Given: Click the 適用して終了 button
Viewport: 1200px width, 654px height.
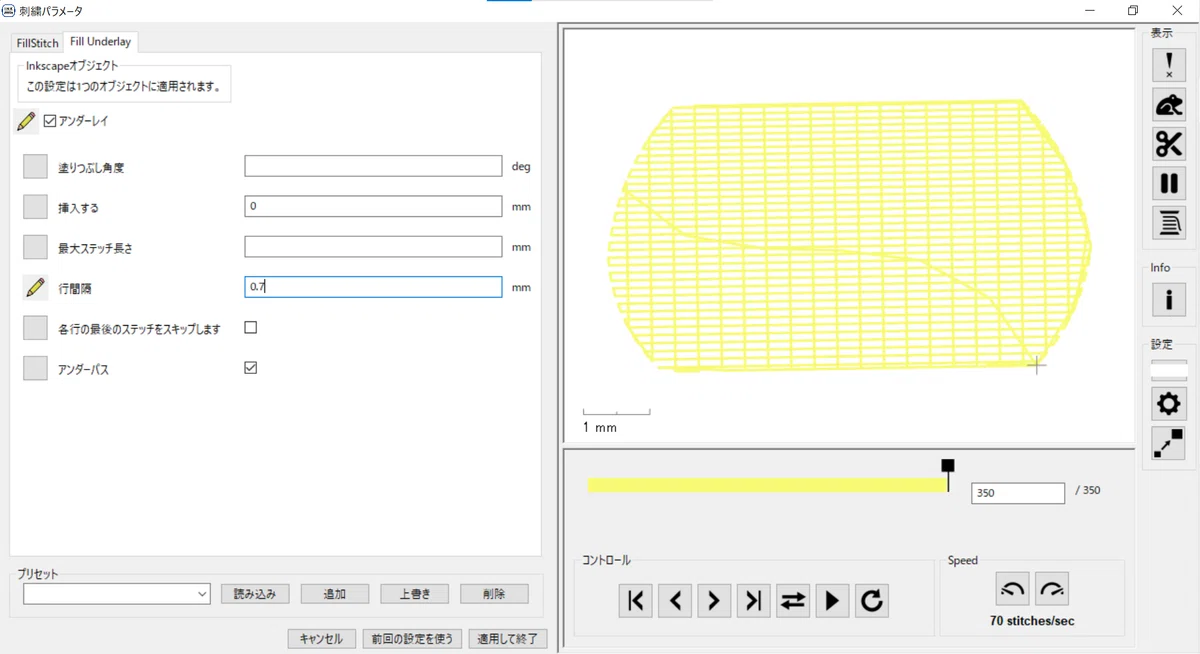Looking at the screenshot, I should [x=508, y=639].
